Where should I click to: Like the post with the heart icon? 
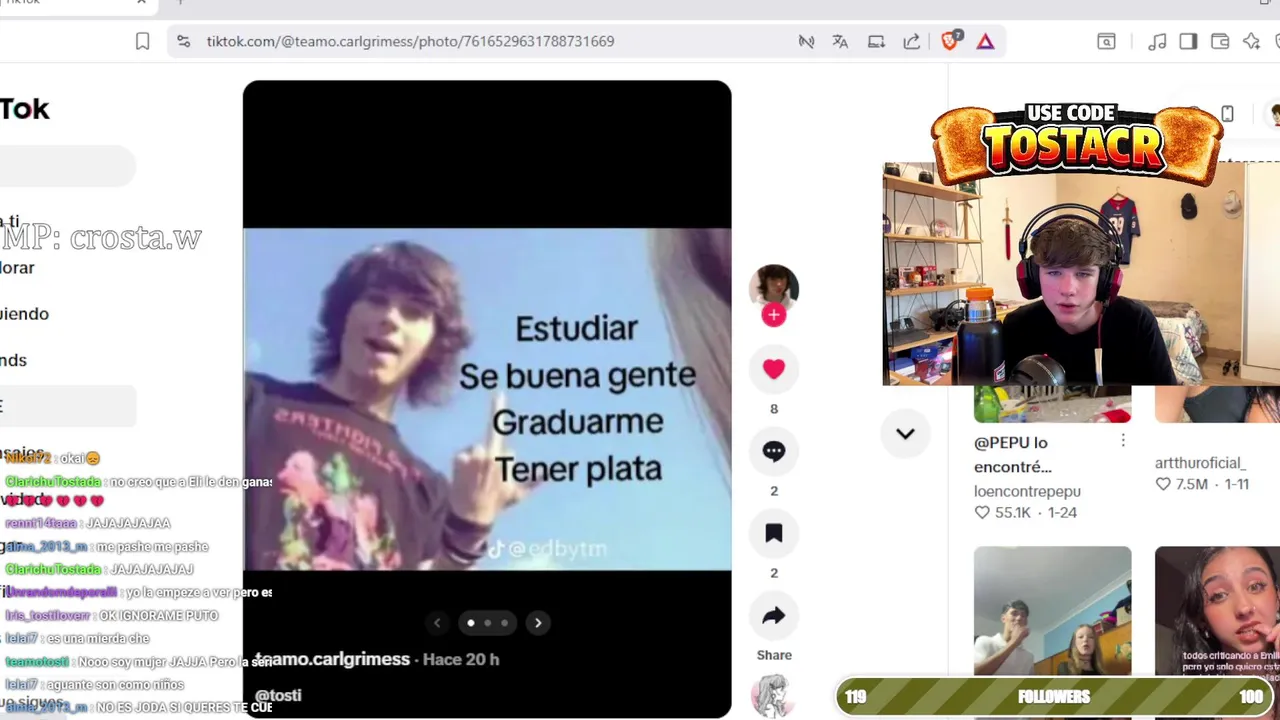pyautogui.click(x=774, y=369)
